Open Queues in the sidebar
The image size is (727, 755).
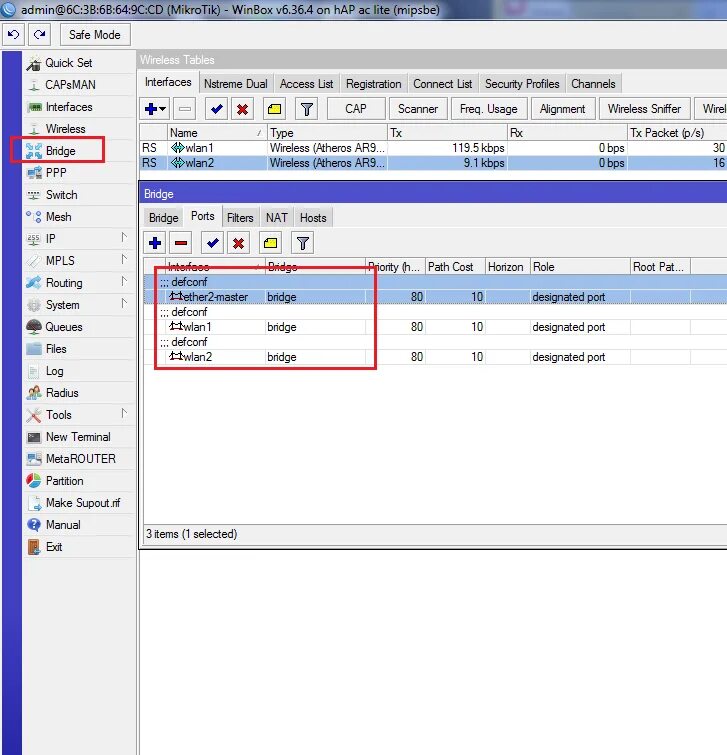(64, 327)
